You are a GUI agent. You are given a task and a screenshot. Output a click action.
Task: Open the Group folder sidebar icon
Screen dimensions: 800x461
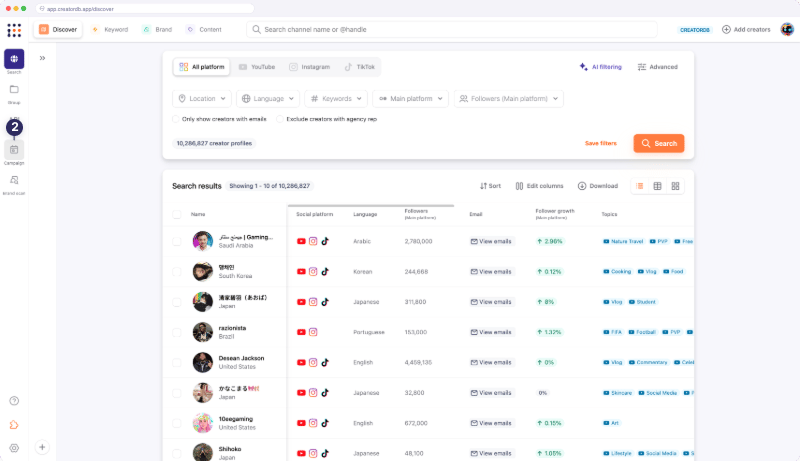(14, 89)
